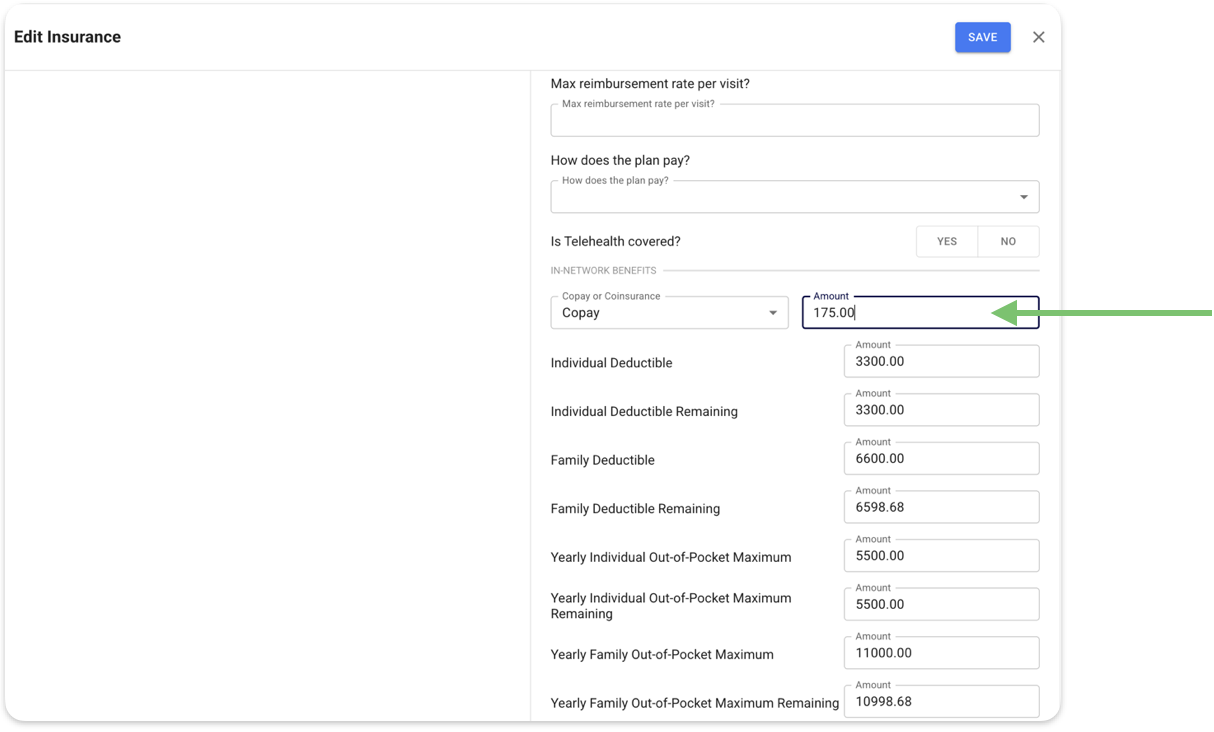
Task: Click the 'Is Telehealth covered?' label
Action: pyautogui.click(x=615, y=241)
